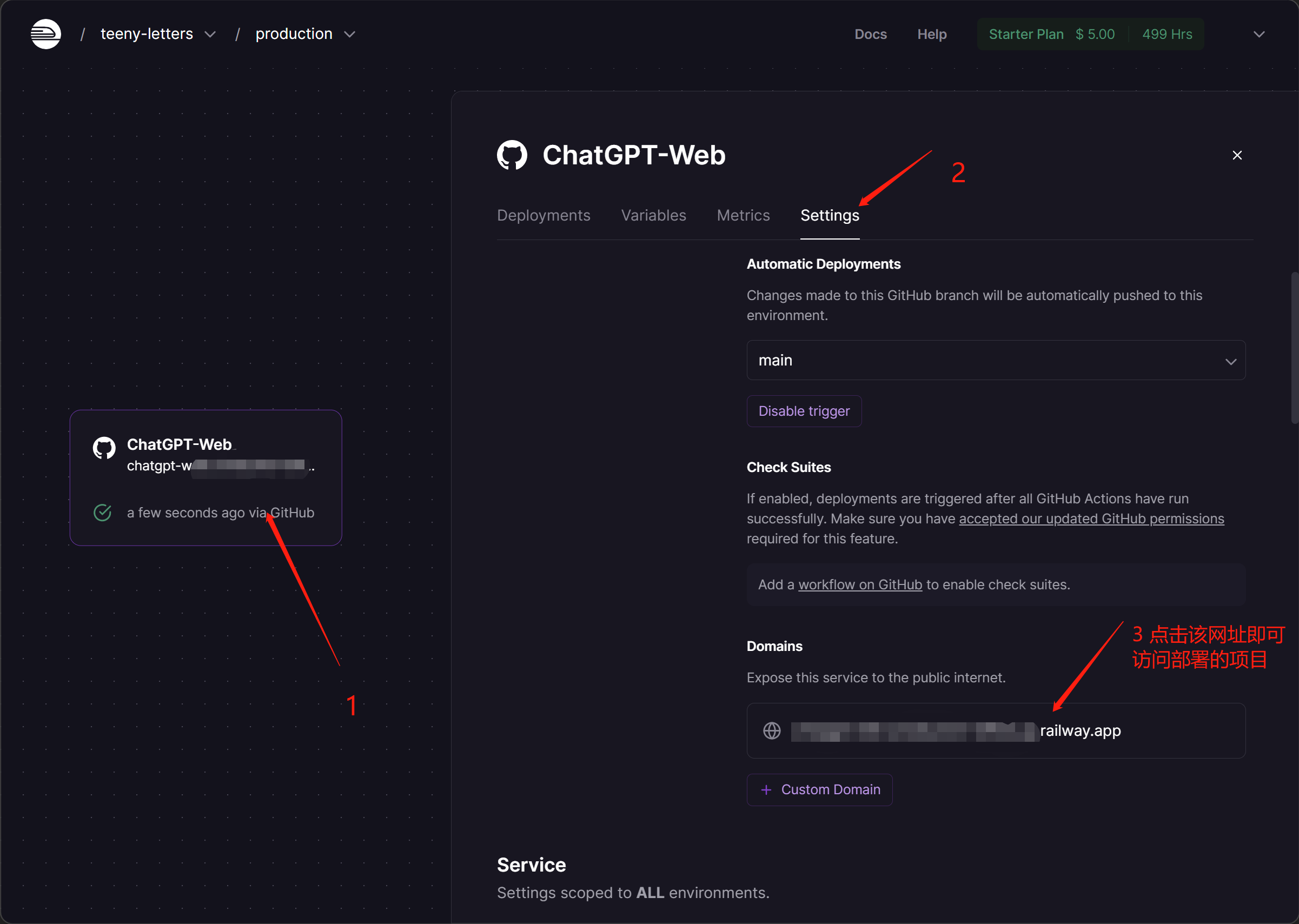Click the Service section heading

532,865
